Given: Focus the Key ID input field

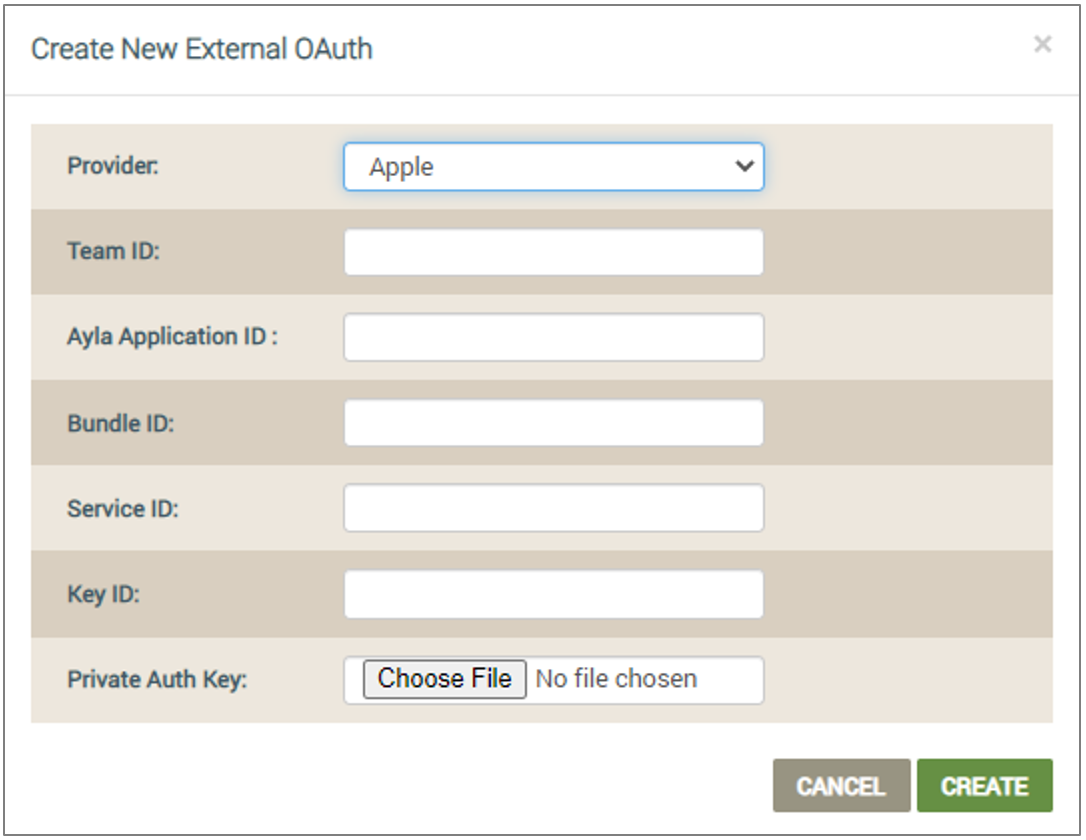Looking at the screenshot, I should pos(553,594).
